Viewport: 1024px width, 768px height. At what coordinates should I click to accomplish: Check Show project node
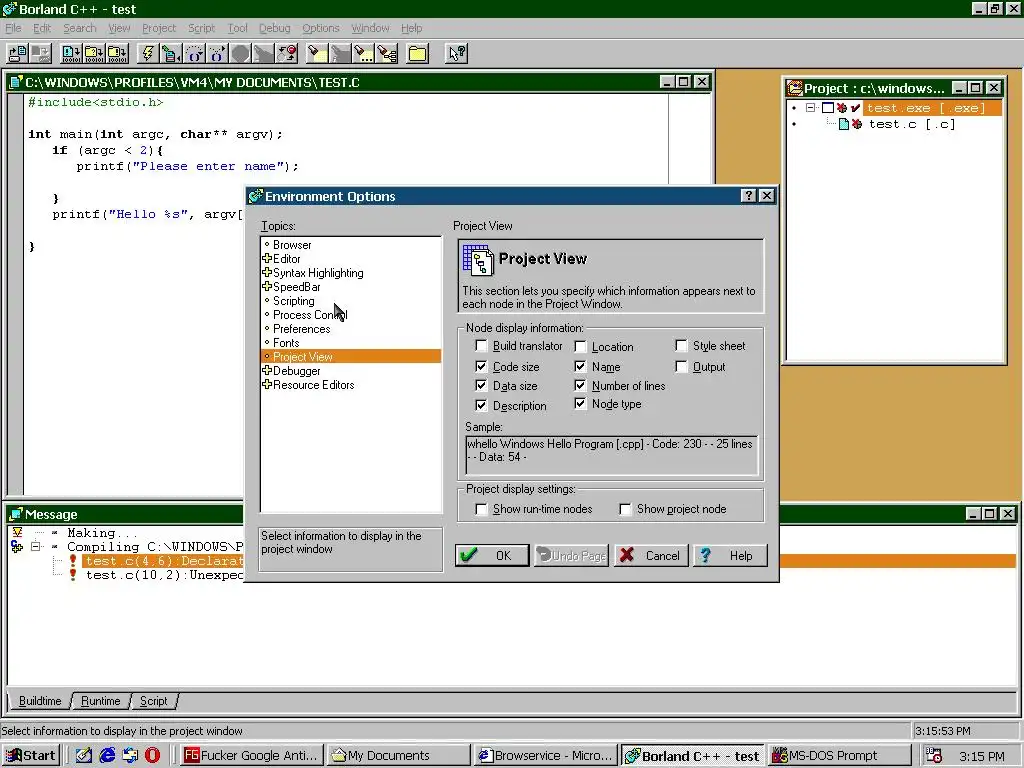click(x=626, y=509)
